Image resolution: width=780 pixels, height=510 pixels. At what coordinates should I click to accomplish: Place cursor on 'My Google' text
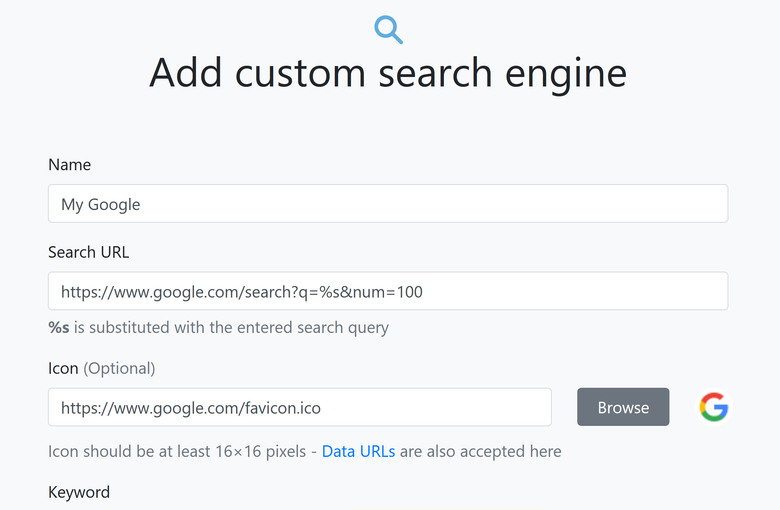point(101,204)
